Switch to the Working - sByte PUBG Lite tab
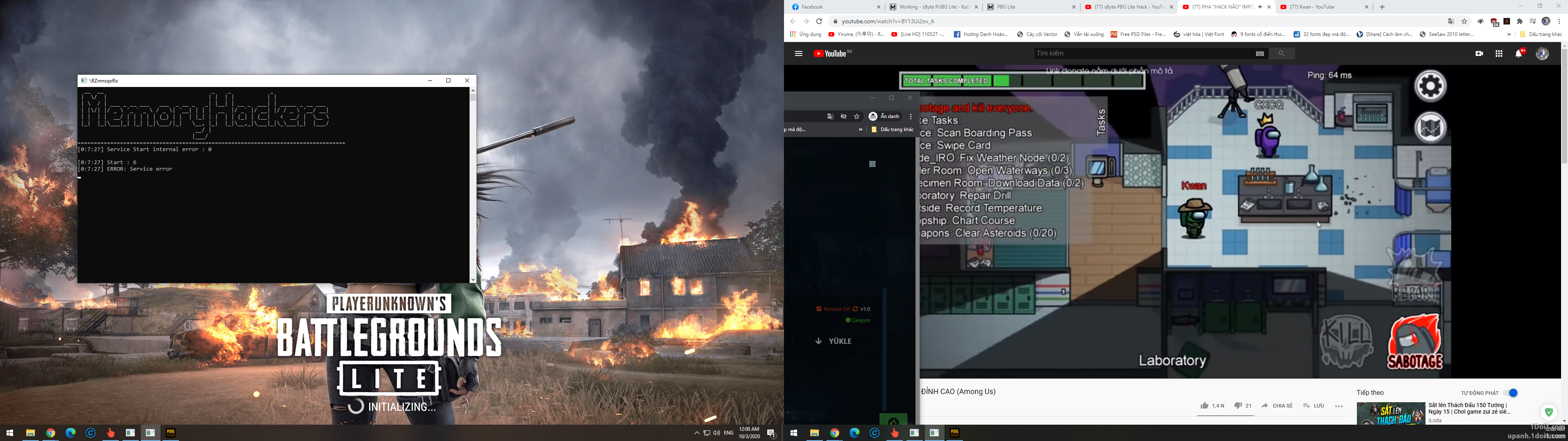This screenshot has width=1568, height=441. [x=934, y=7]
